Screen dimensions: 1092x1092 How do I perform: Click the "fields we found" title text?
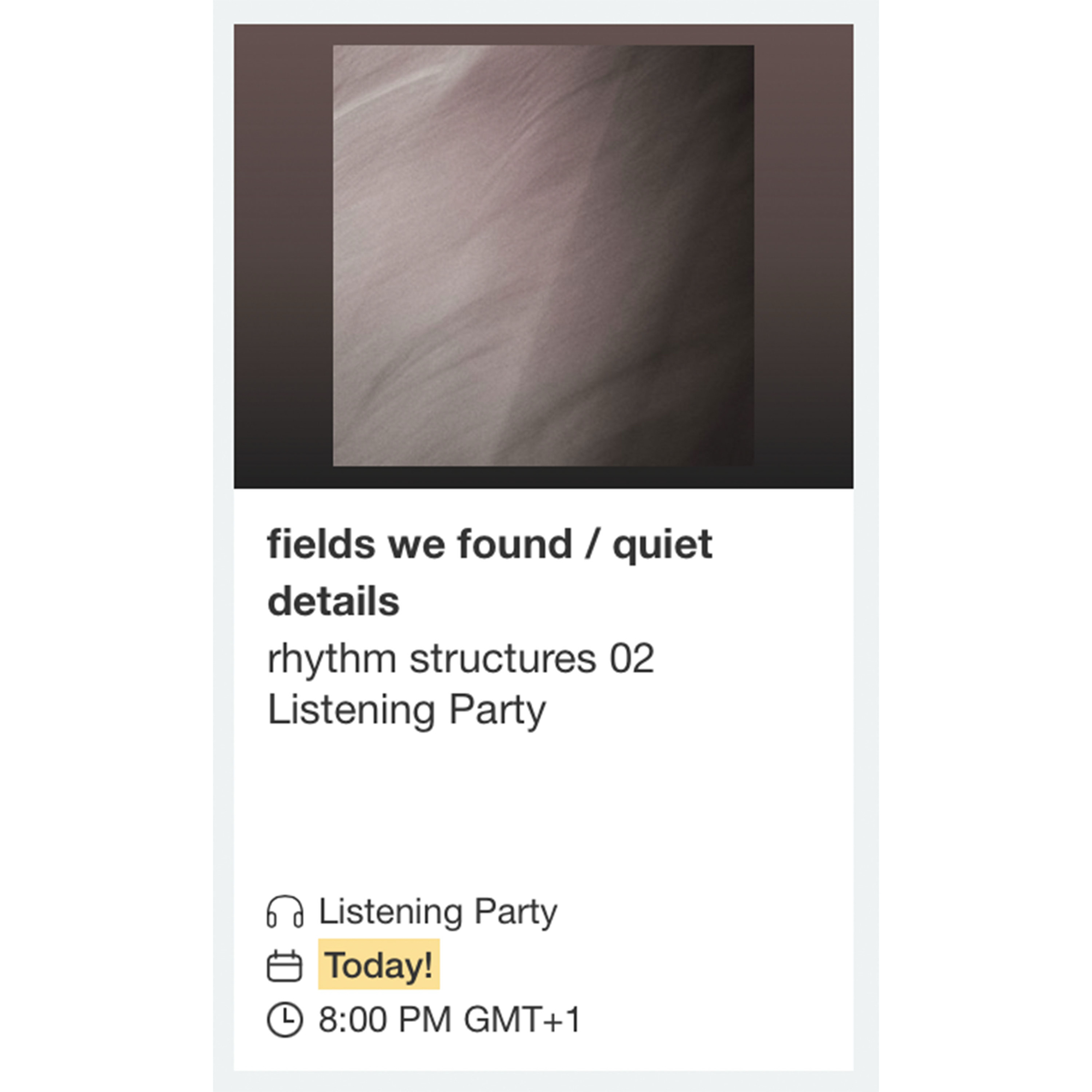pos(419,544)
